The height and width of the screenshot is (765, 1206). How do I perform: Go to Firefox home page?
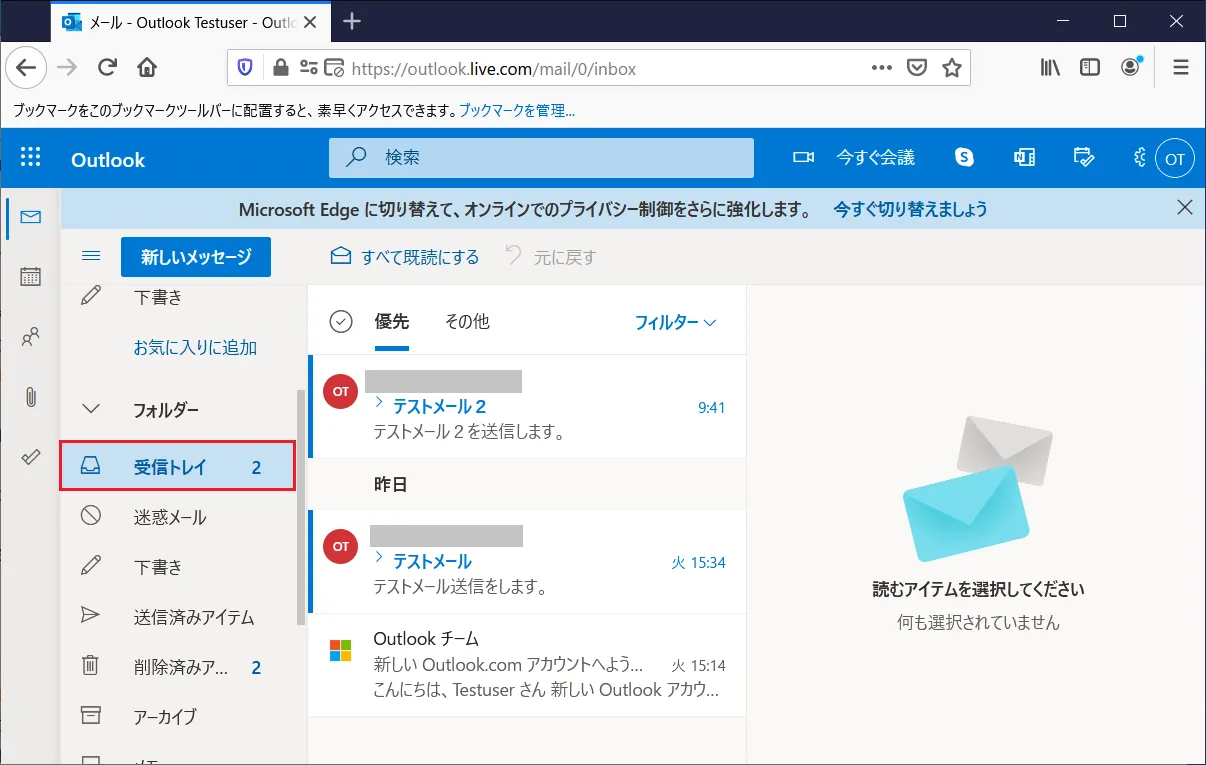(147, 68)
